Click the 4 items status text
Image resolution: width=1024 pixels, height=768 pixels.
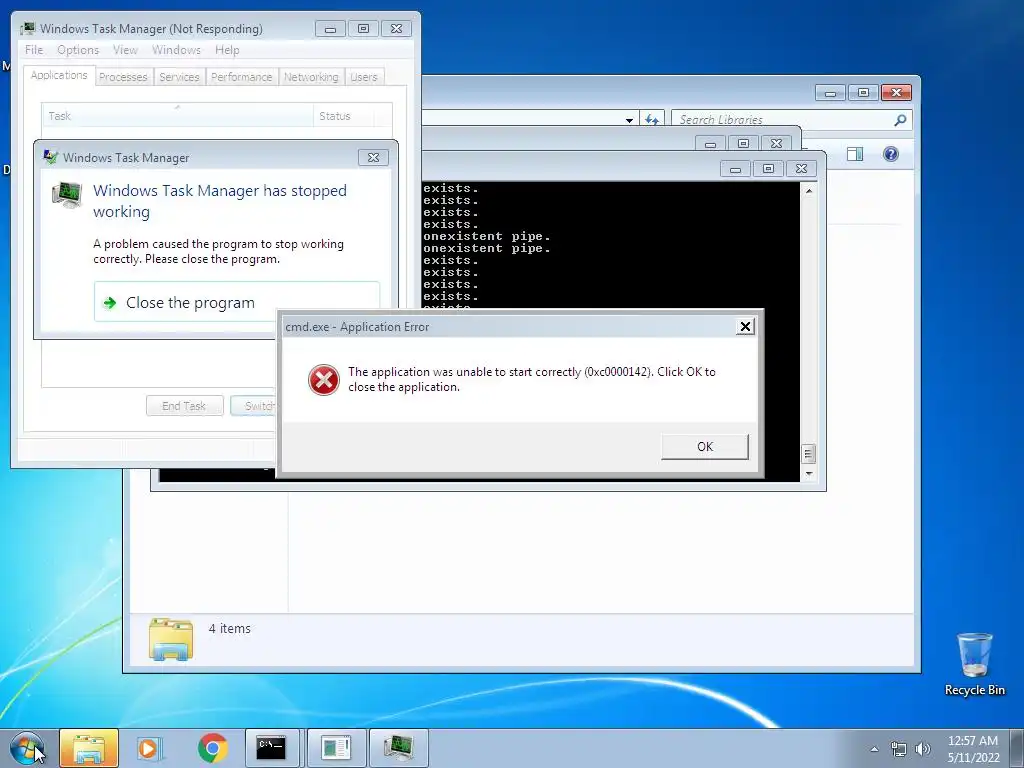(x=229, y=628)
